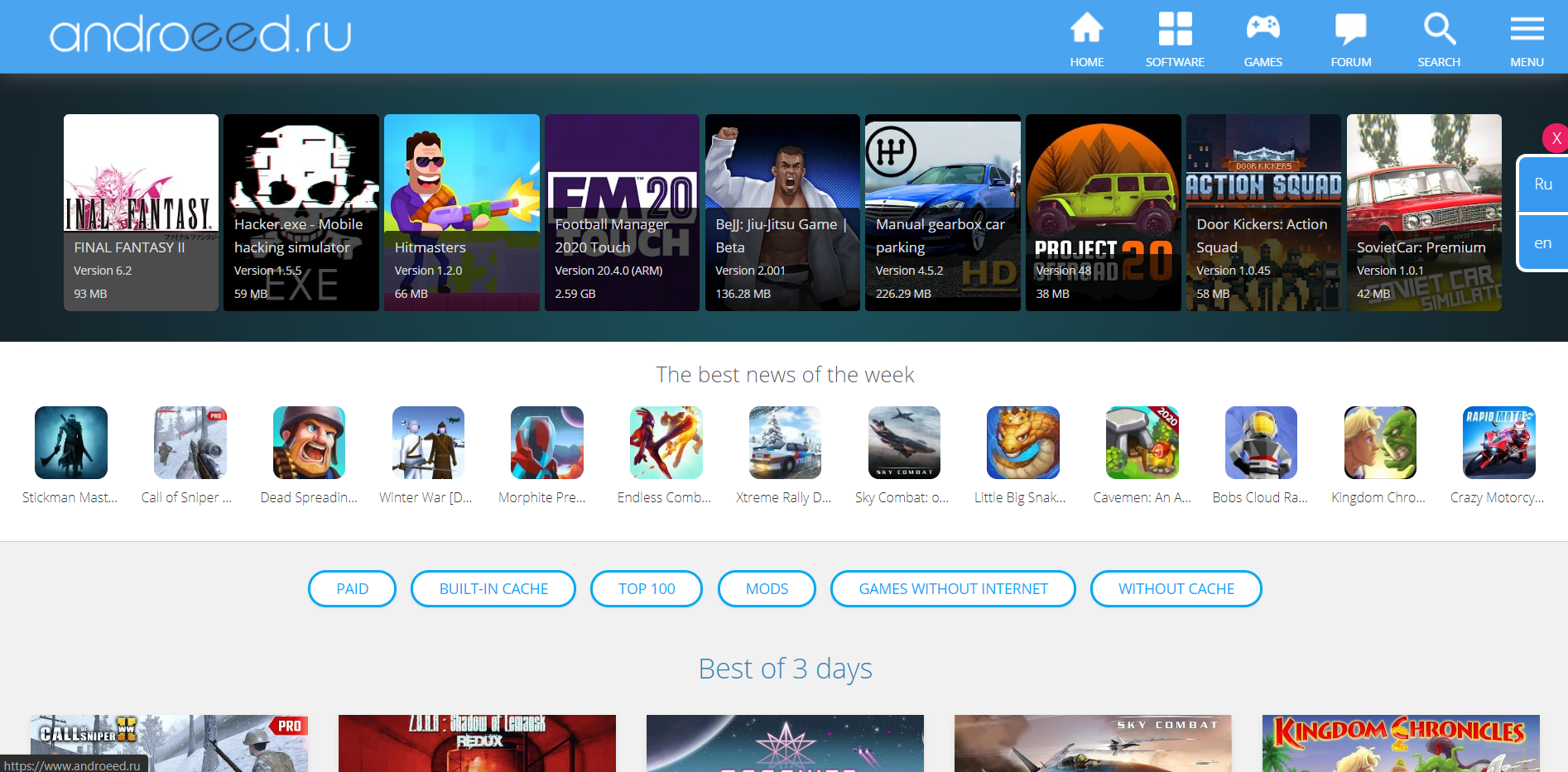Click 'Dead Spreadin...' title text

(x=309, y=497)
